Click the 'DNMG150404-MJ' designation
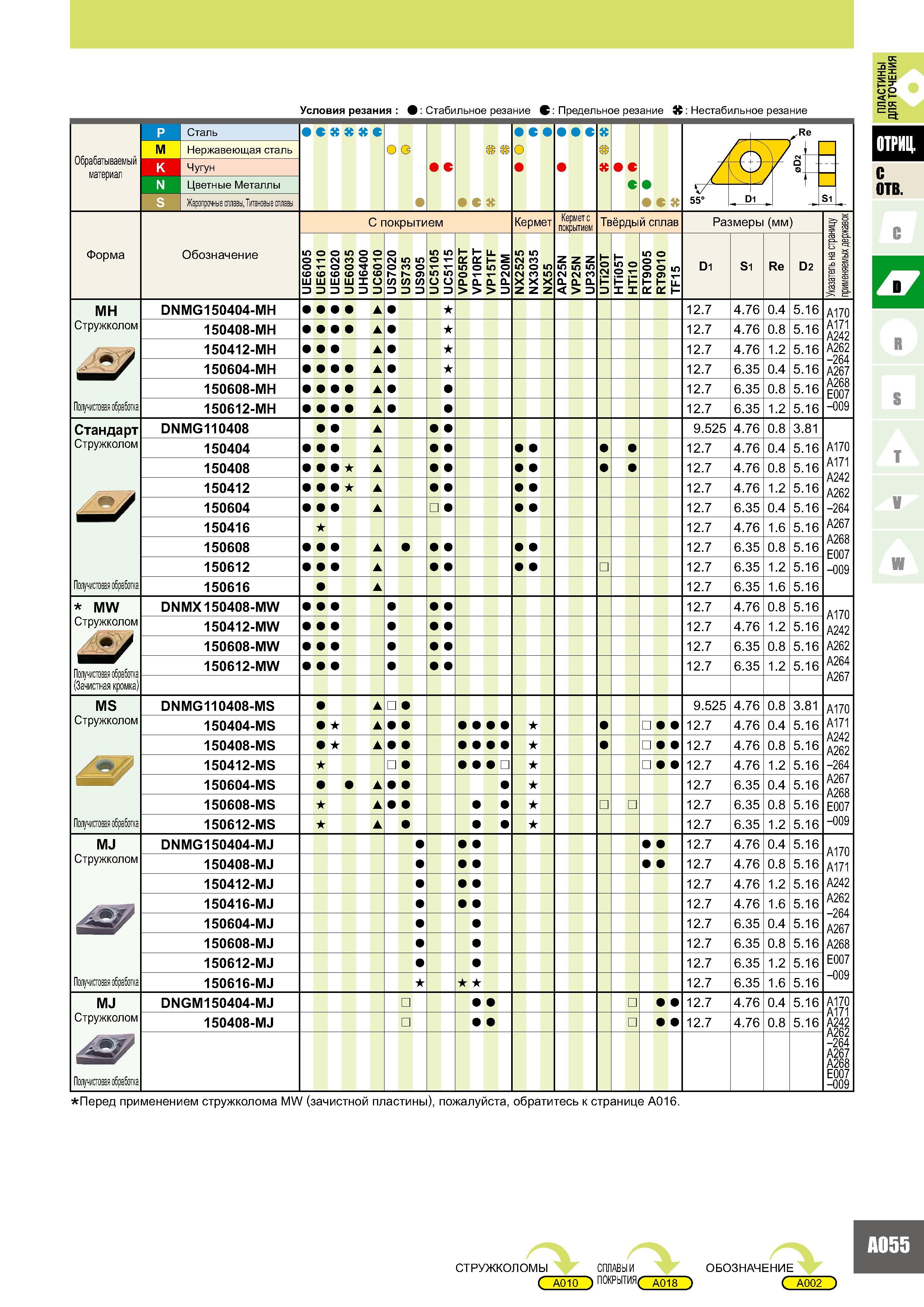Screen dimensions: 924x1307 217,845
